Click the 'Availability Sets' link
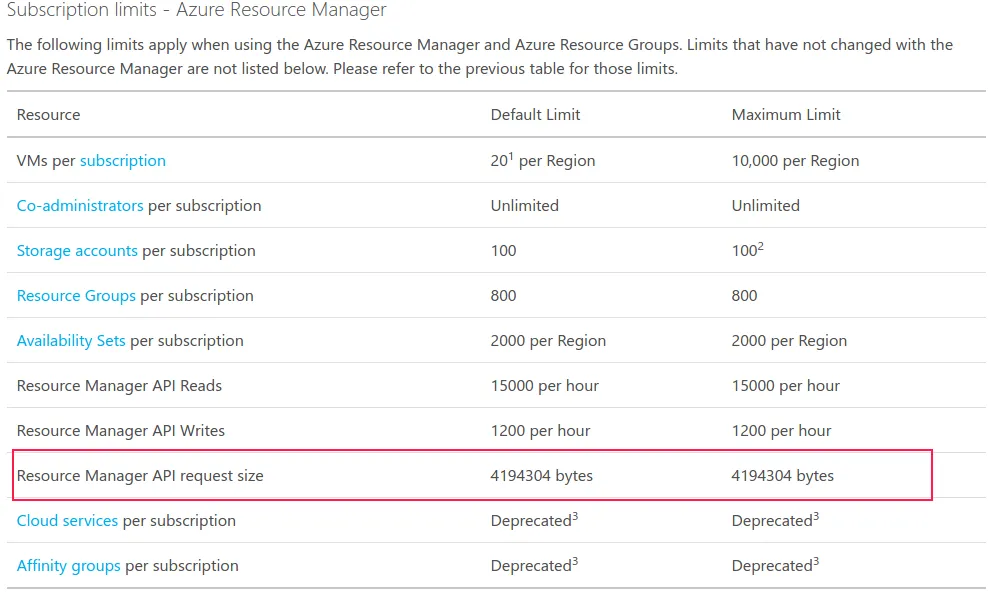The image size is (996, 599). (71, 341)
